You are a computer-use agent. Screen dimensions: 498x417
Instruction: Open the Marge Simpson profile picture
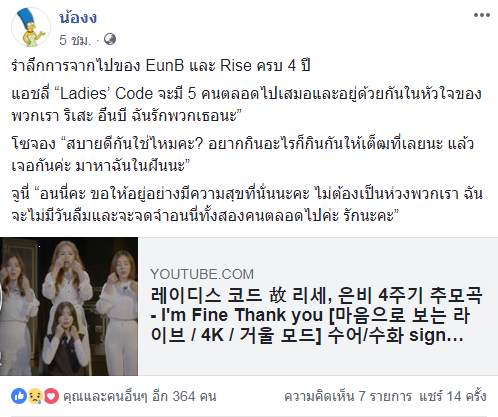(31, 27)
